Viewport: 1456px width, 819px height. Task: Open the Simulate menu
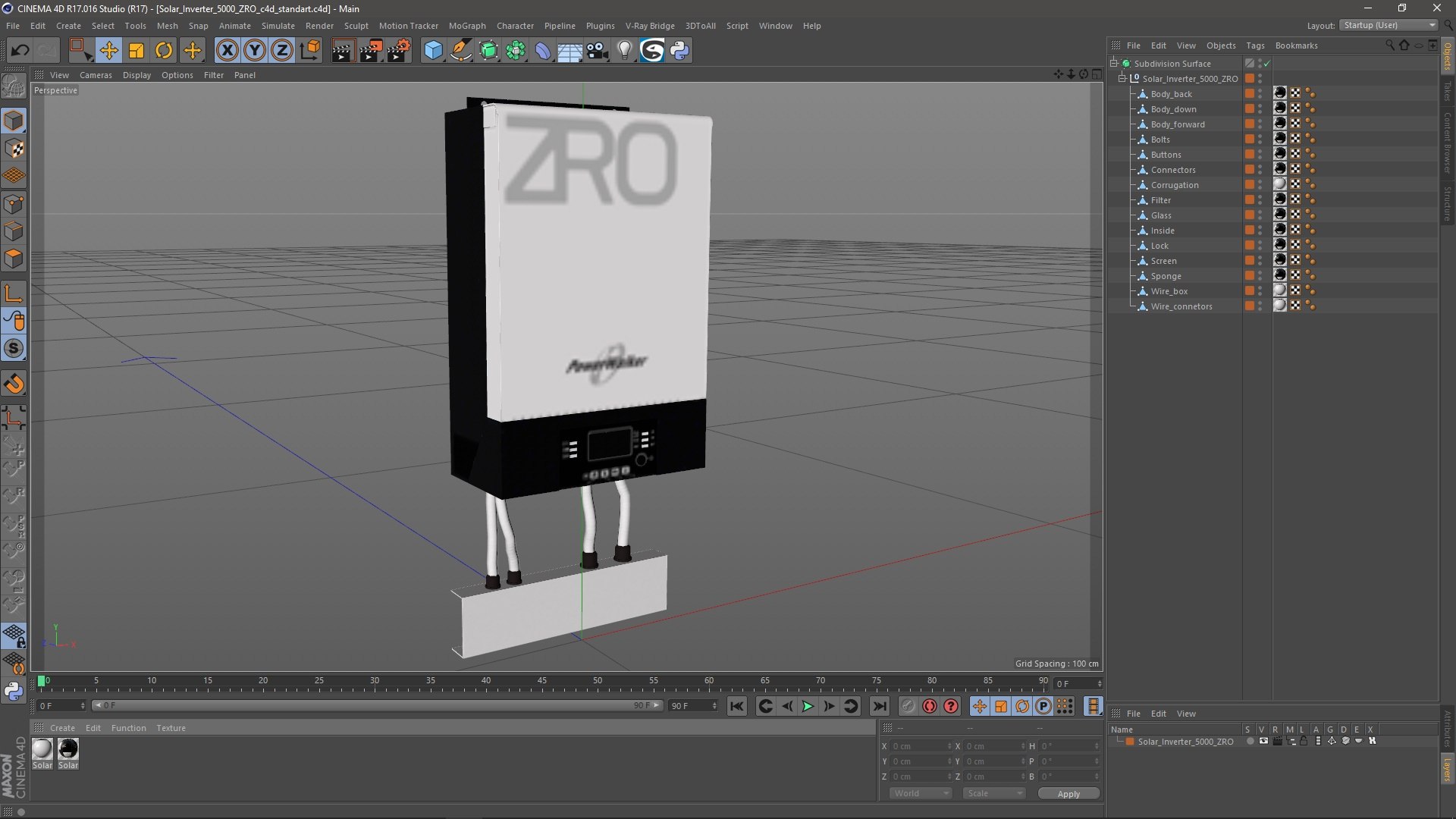tap(278, 26)
